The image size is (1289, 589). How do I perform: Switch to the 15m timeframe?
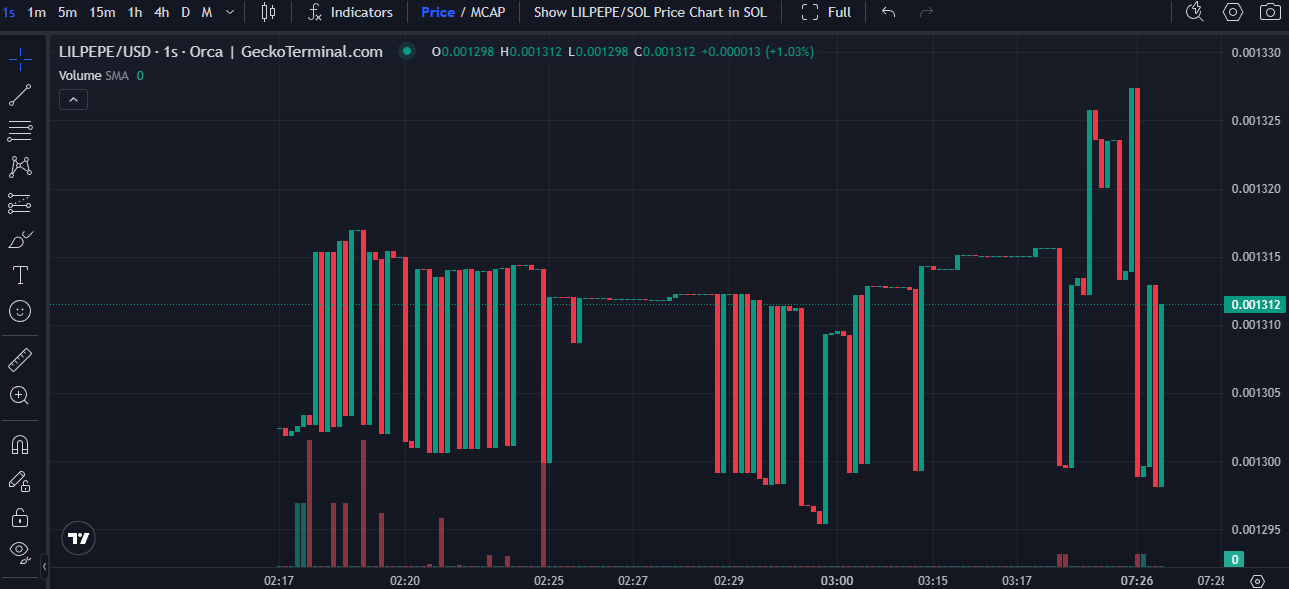[x=101, y=12]
